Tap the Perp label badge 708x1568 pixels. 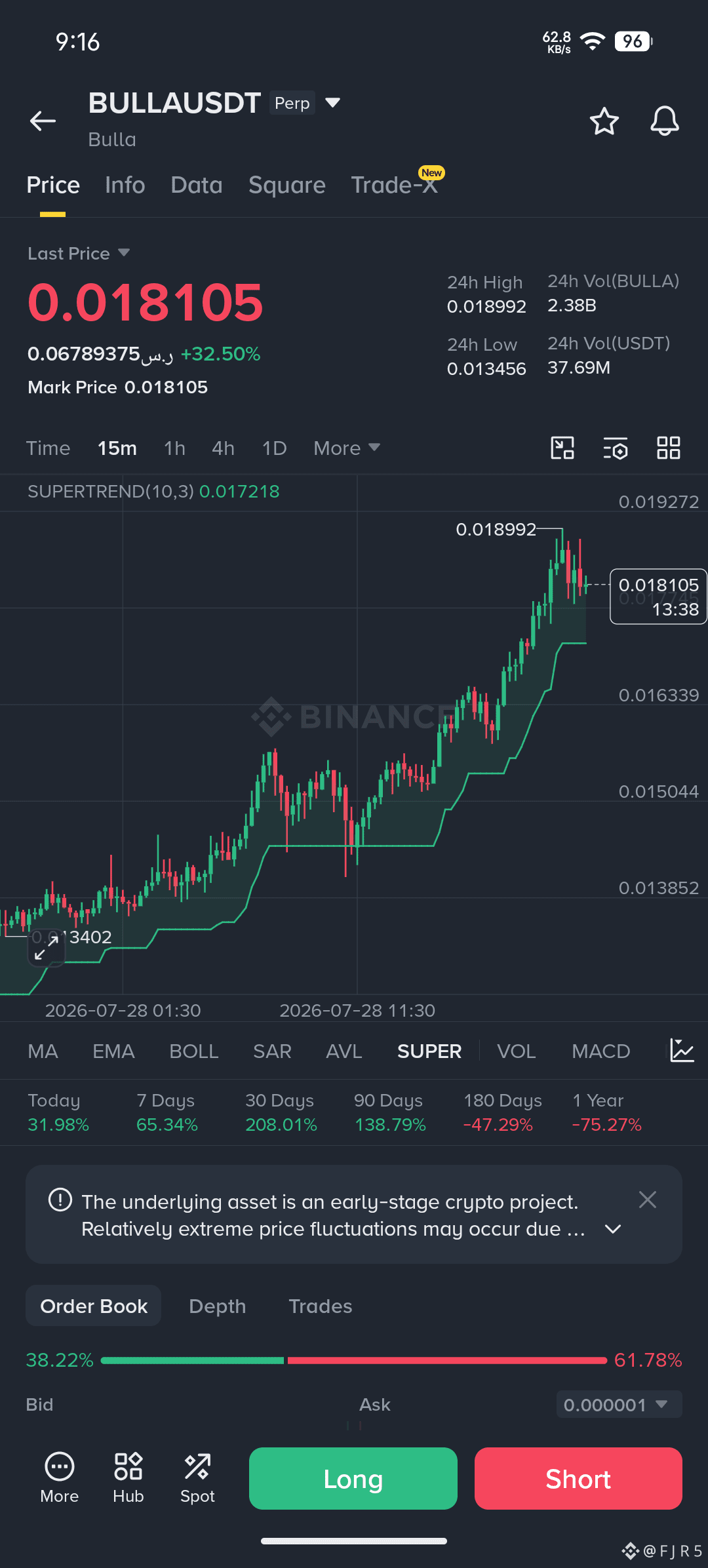pos(292,103)
